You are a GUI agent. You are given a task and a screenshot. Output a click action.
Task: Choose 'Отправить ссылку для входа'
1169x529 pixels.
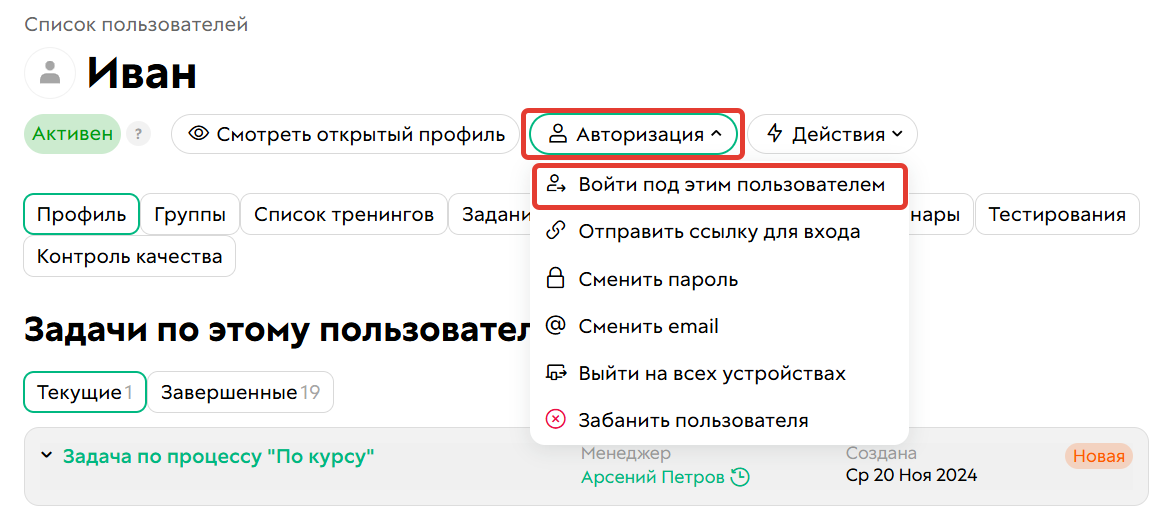(719, 232)
